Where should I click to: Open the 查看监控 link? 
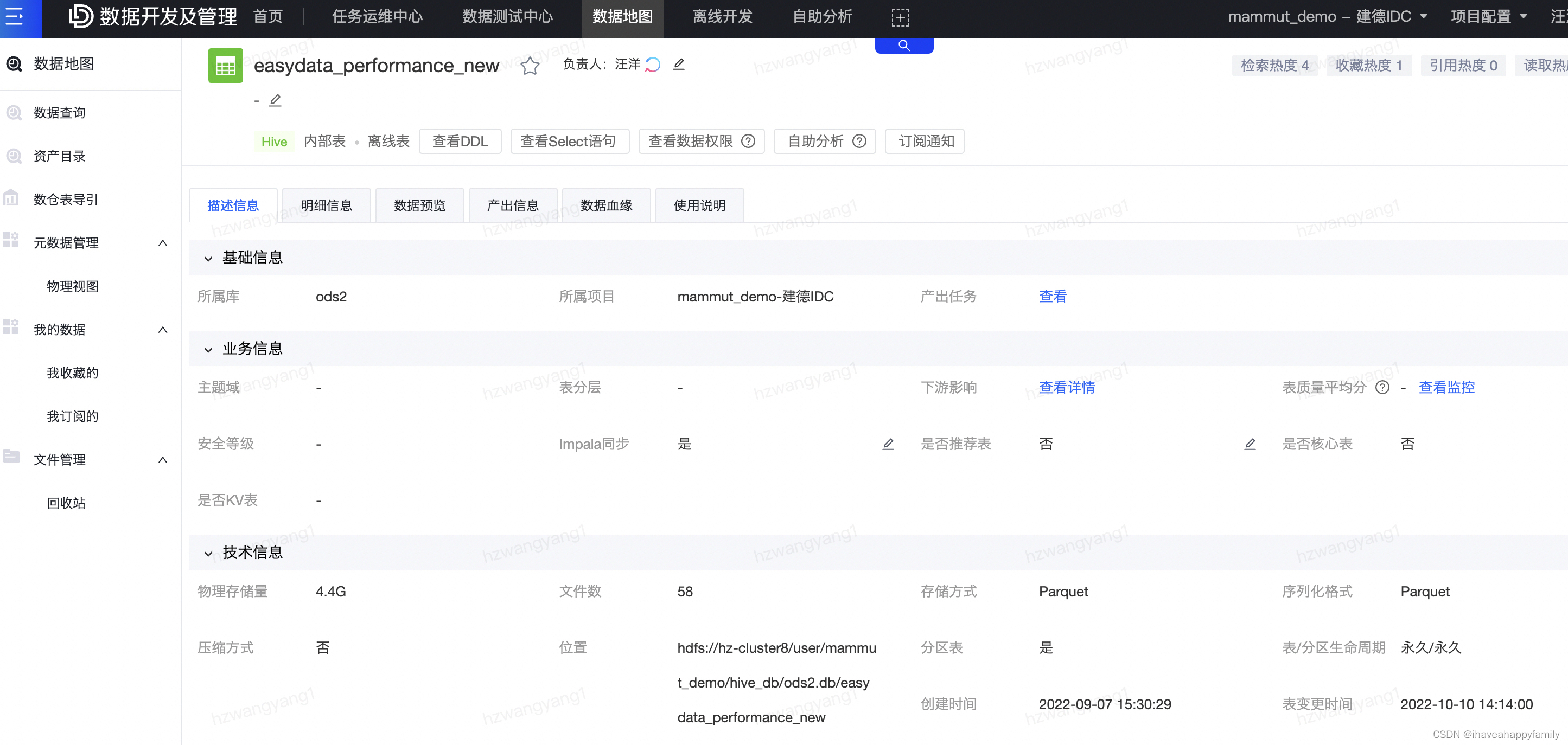coord(1446,387)
